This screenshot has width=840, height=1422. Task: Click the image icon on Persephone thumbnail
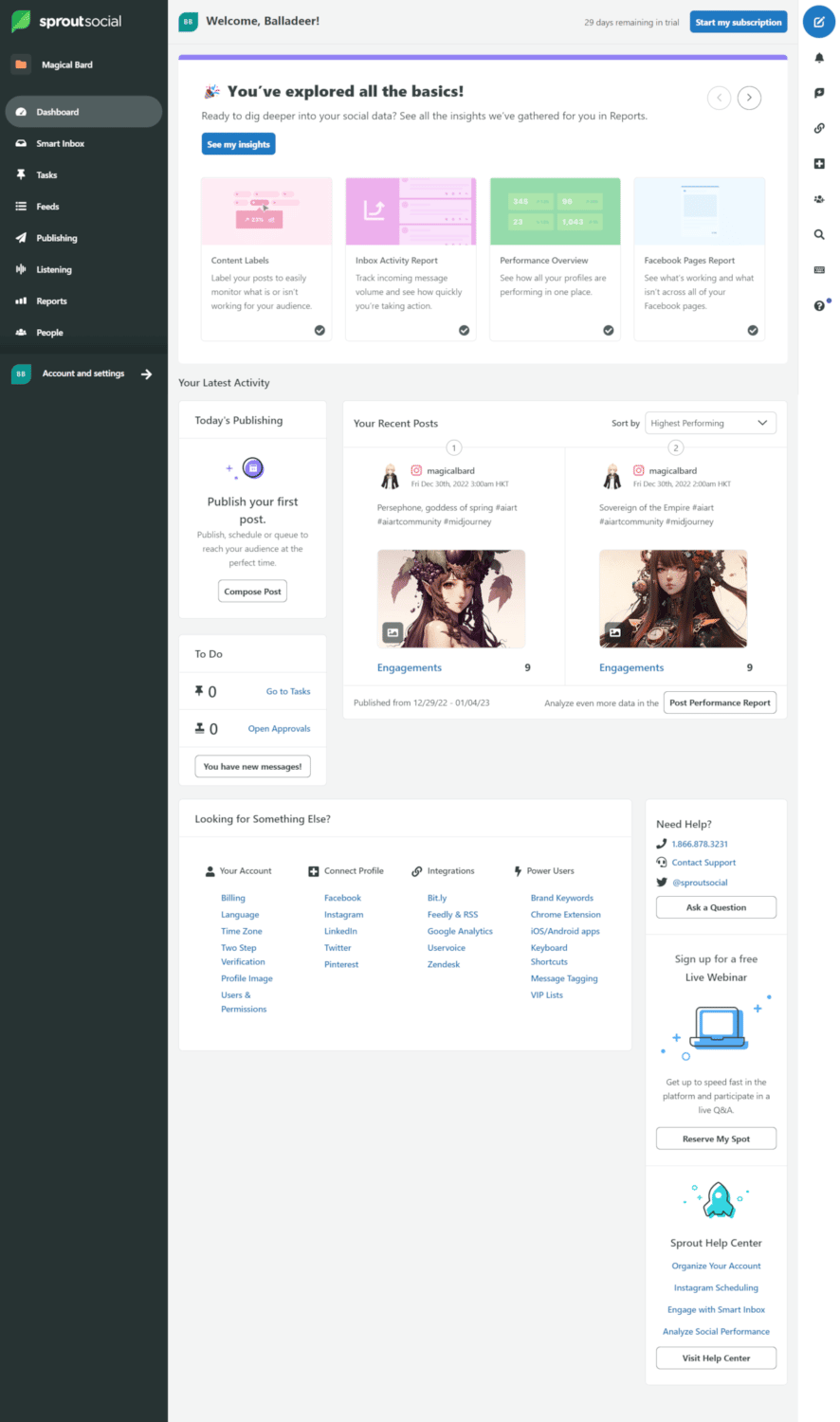(x=393, y=632)
